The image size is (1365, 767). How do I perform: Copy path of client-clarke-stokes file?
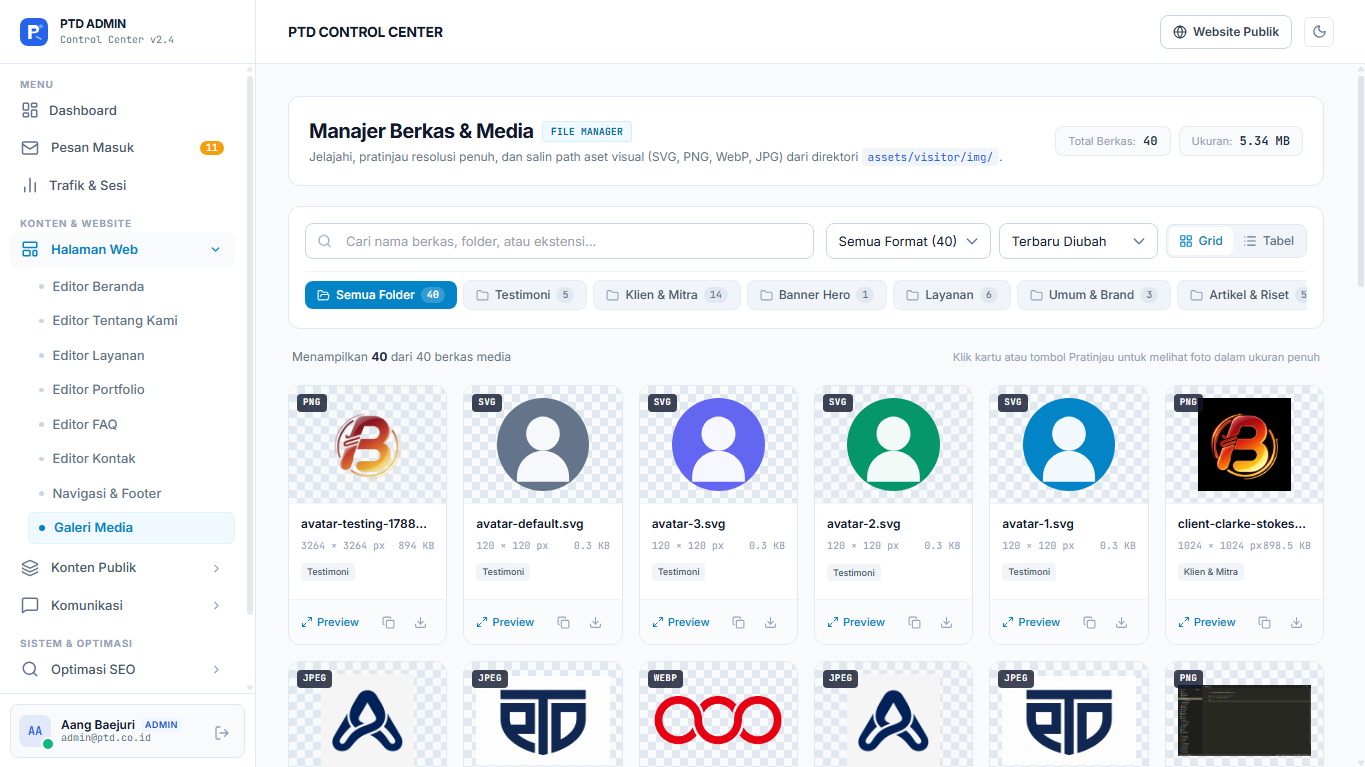click(1264, 622)
